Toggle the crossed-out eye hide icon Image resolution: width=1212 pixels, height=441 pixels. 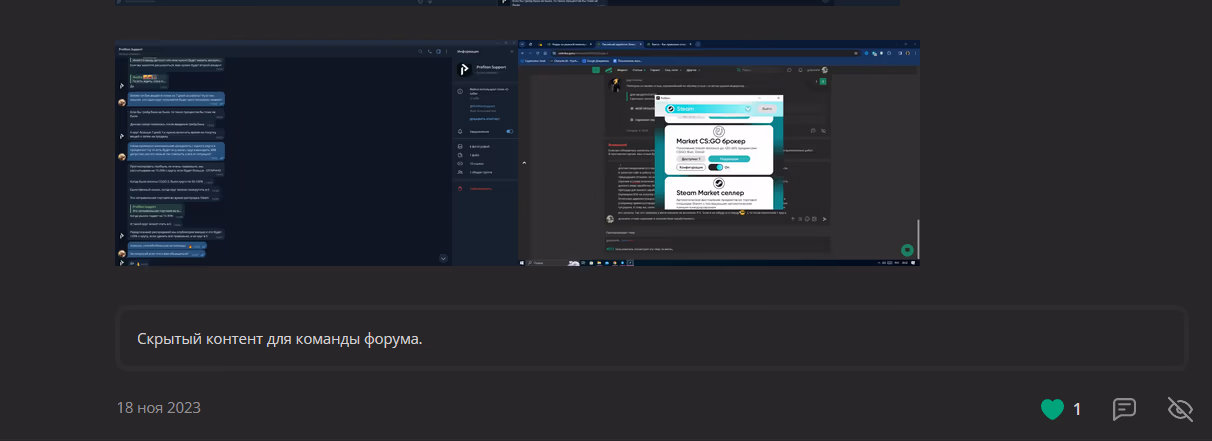(1181, 409)
